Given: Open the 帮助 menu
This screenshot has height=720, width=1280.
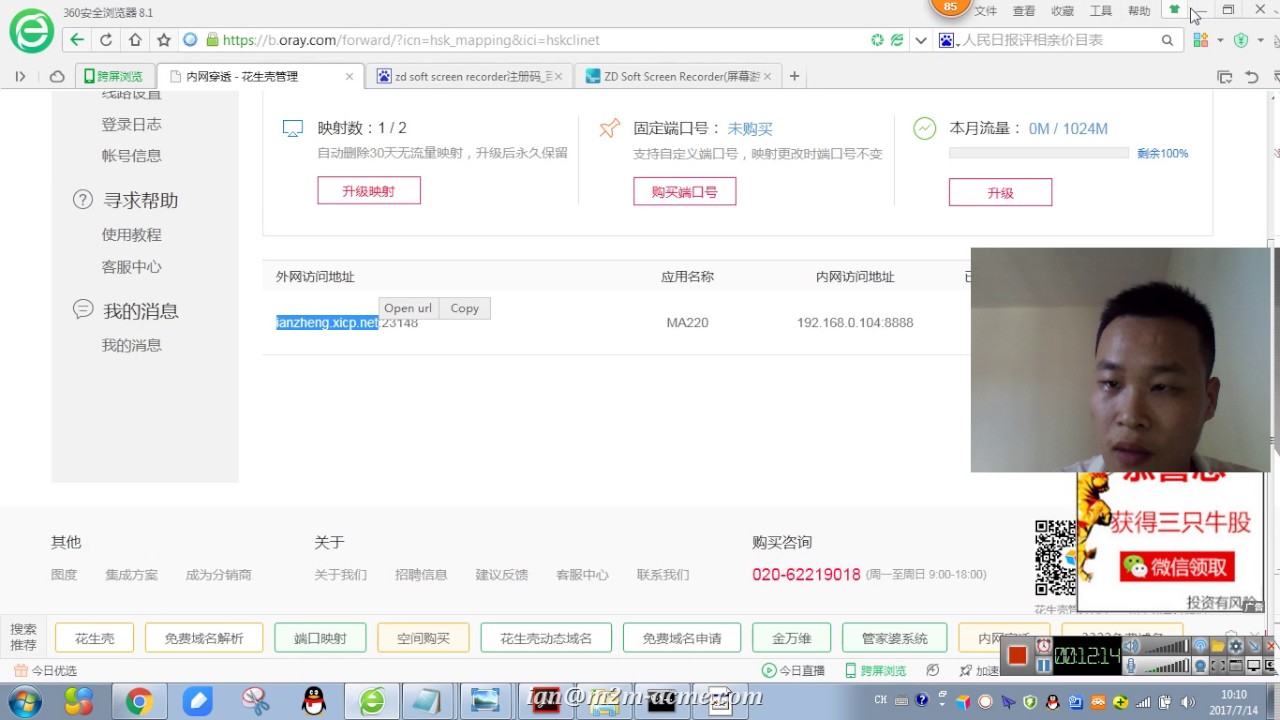Looking at the screenshot, I should pos(1139,11).
